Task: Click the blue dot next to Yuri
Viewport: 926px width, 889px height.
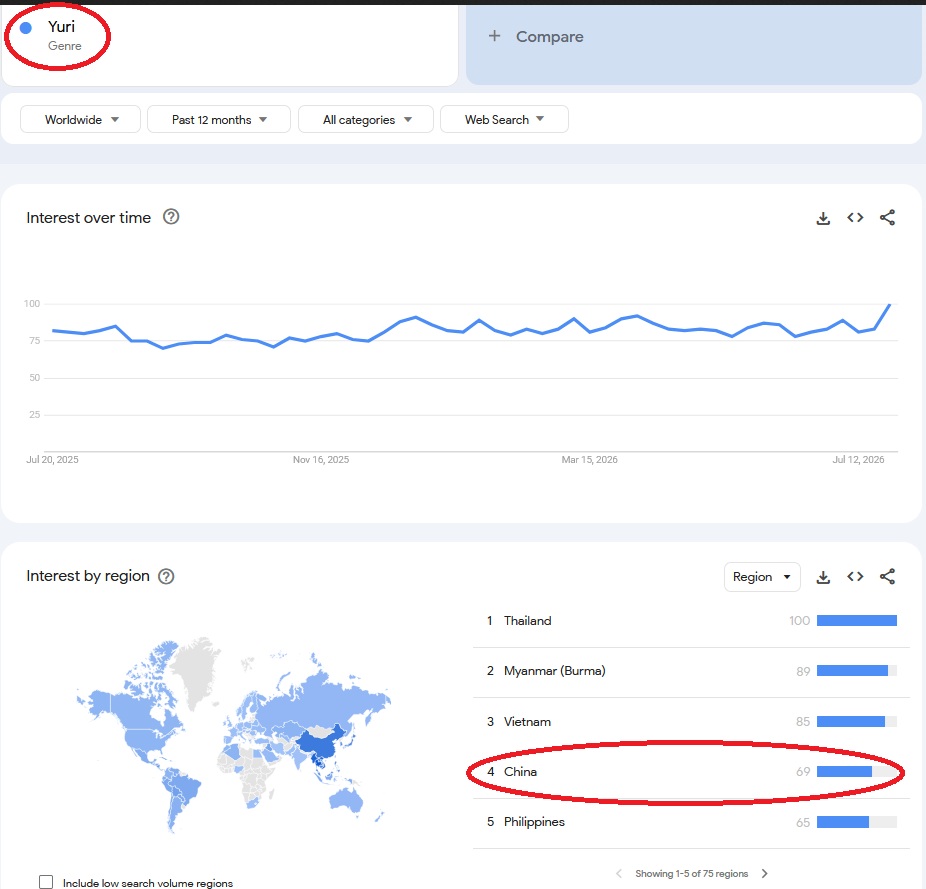Action: pyautogui.click(x=26, y=28)
